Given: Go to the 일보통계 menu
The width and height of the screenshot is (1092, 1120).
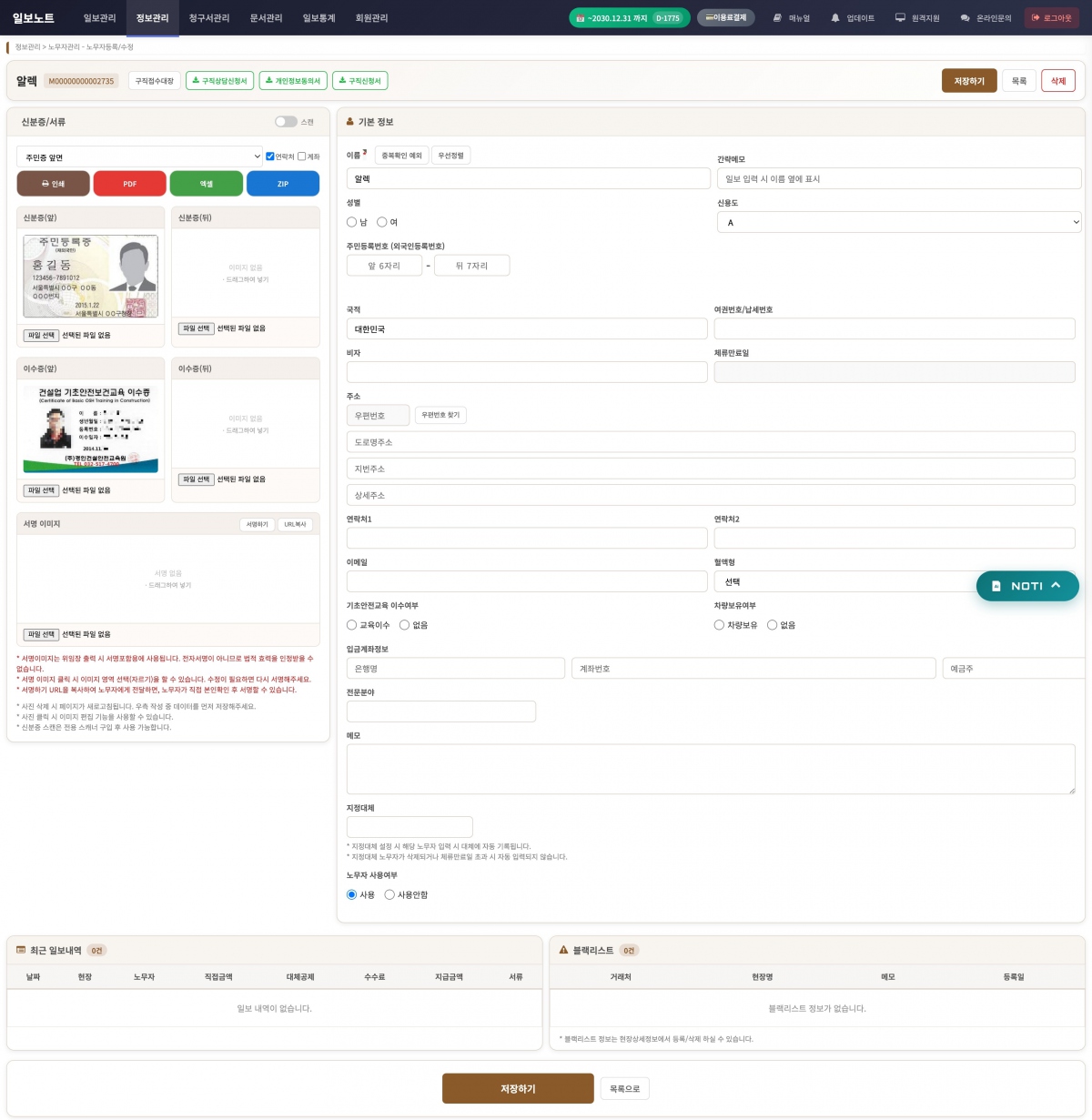Looking at the screenshot, I should pos(318,18).
